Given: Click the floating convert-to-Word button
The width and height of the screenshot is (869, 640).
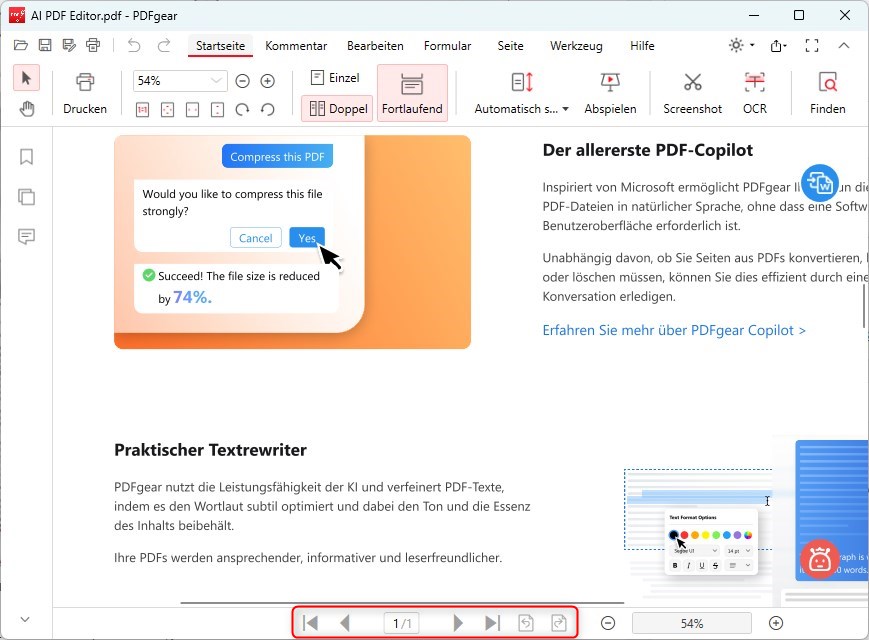Looking at the screenshot, I should click(x=819, y=183).
